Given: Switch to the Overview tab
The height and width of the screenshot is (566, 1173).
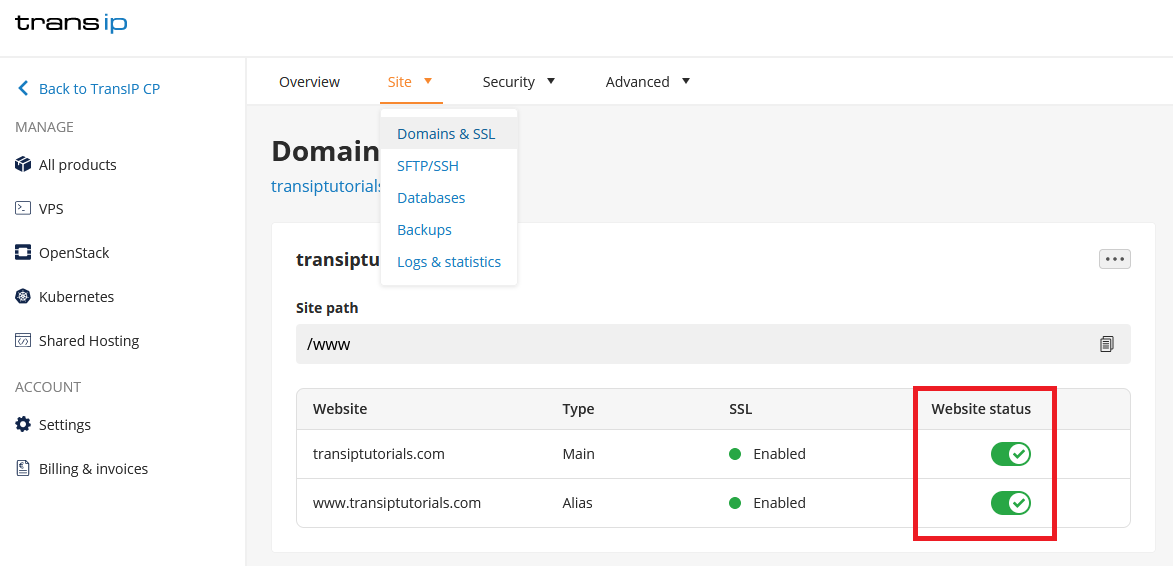Looking at the screenshot, I should 310,81.
